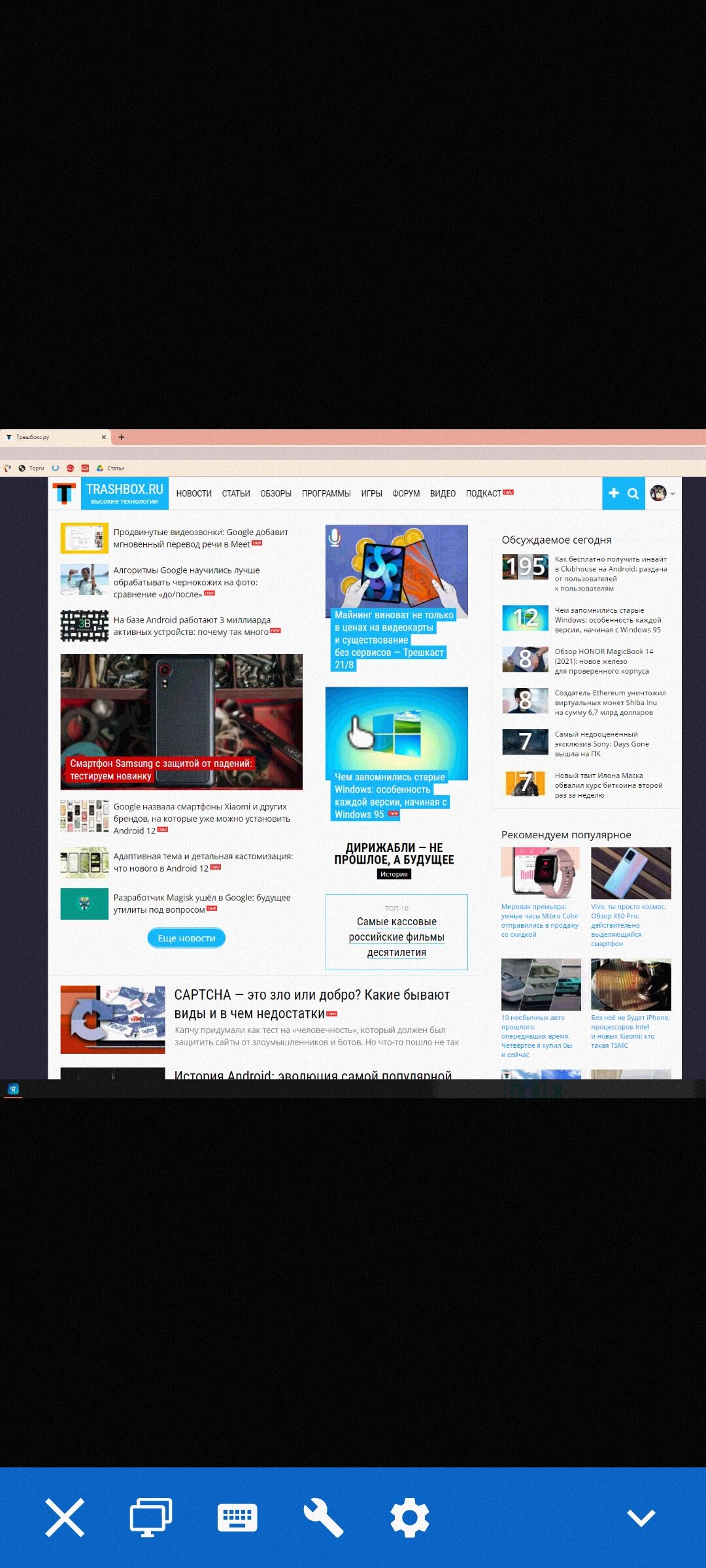Open Elon Musk bitcoin tweet discussion
Viewport: 706px width, 1568px height.
[583, 784]
